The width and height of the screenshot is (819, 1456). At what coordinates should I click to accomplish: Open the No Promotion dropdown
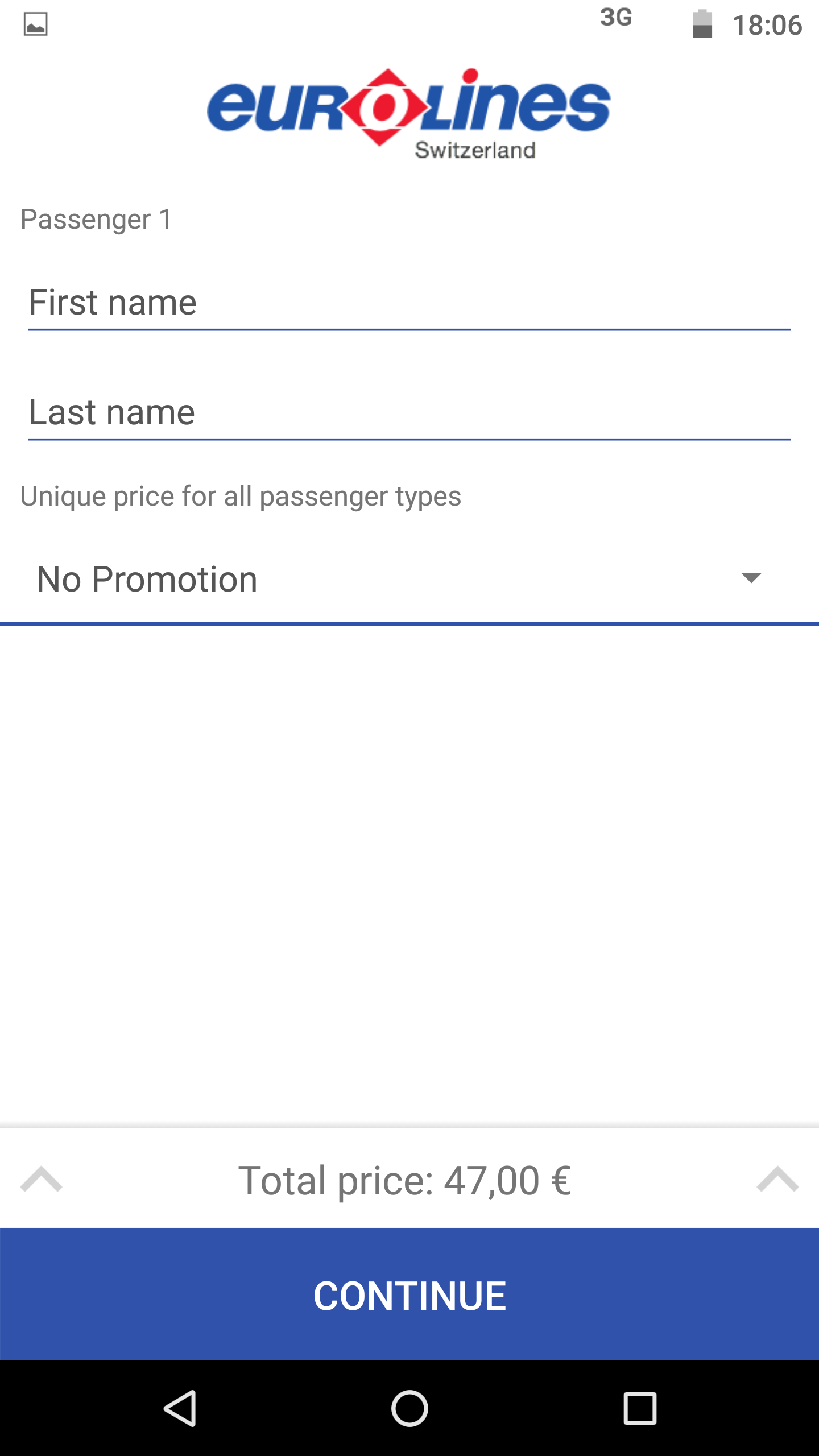click(398, 579)
